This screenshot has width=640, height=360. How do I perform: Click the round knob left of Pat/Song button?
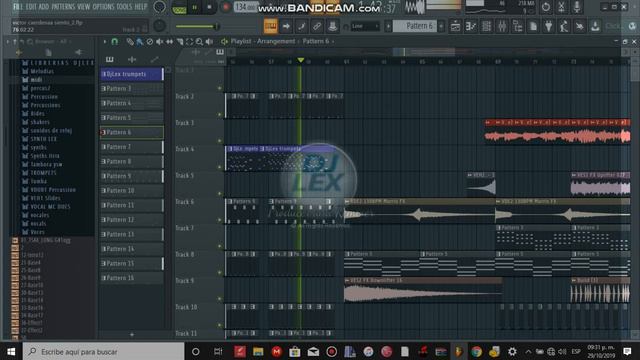point(160,7)
